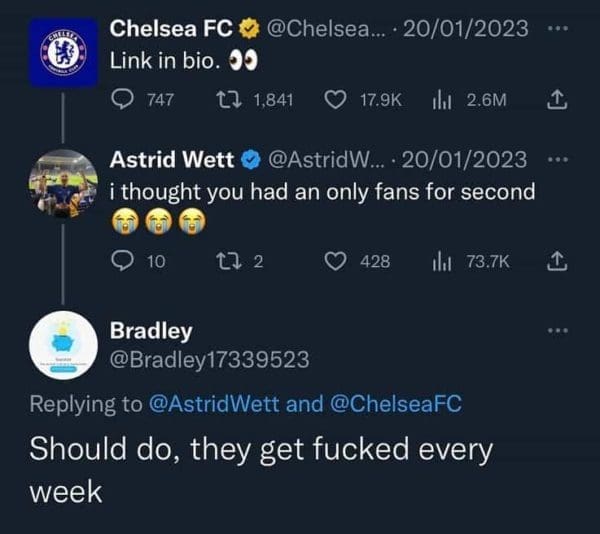Open the Bradley17339523 handle

point(209,359)
